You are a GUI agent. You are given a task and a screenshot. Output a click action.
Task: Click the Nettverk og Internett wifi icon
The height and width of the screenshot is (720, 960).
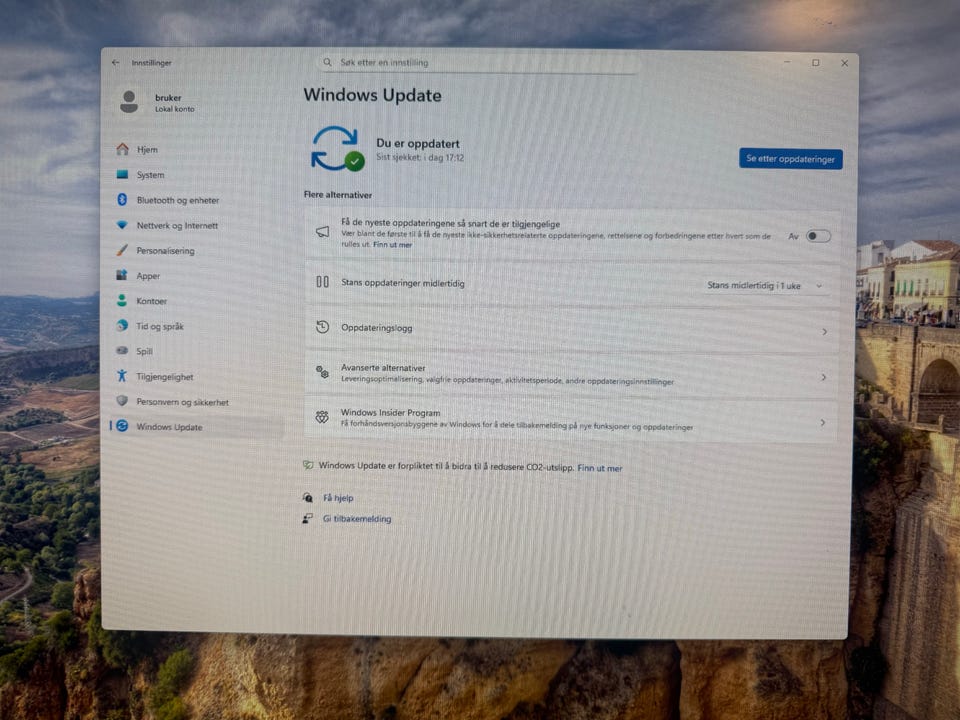pyautogui.click(x=122, y=225)
